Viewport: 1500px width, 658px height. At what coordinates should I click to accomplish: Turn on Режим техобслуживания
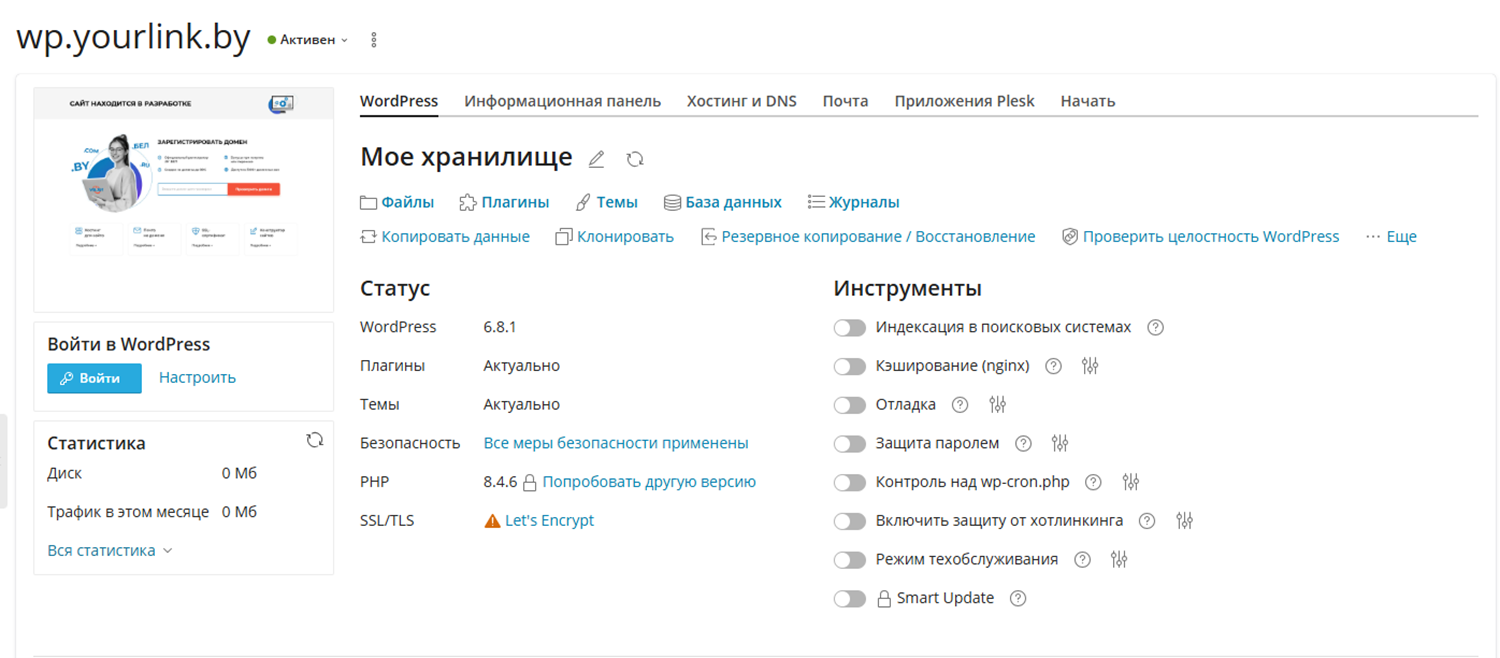(x=850, y=560)
